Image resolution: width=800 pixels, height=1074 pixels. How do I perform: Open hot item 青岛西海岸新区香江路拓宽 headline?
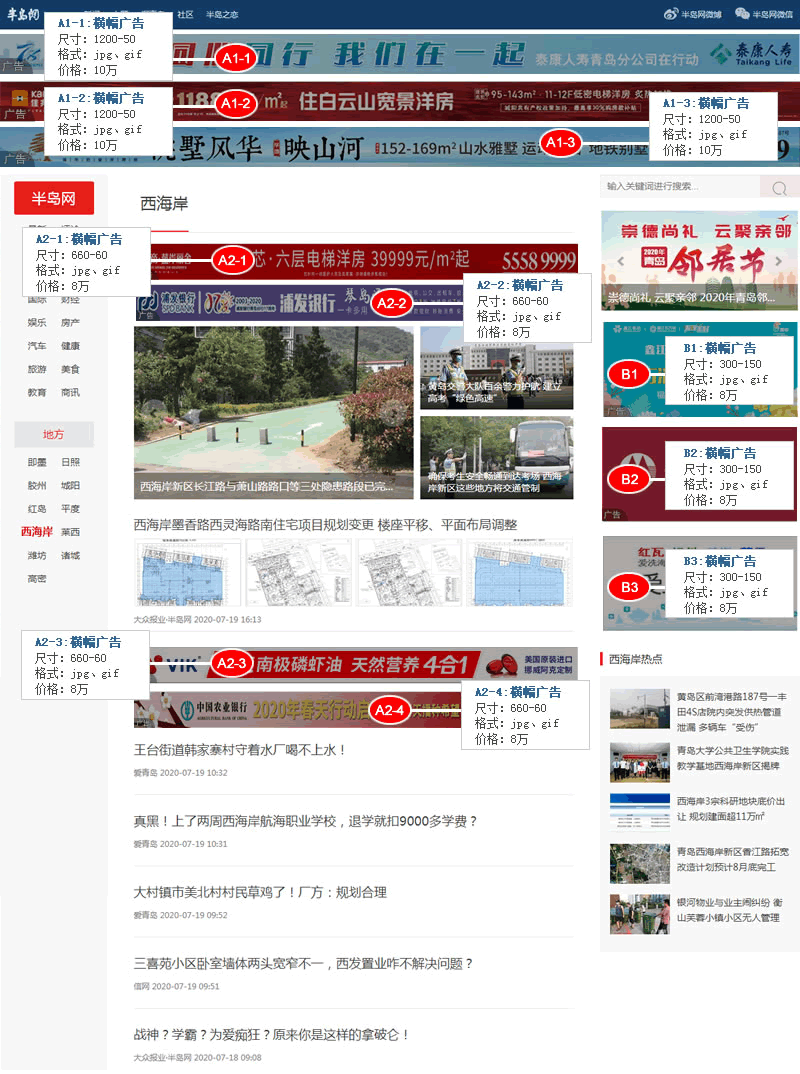tap(732, 860)
